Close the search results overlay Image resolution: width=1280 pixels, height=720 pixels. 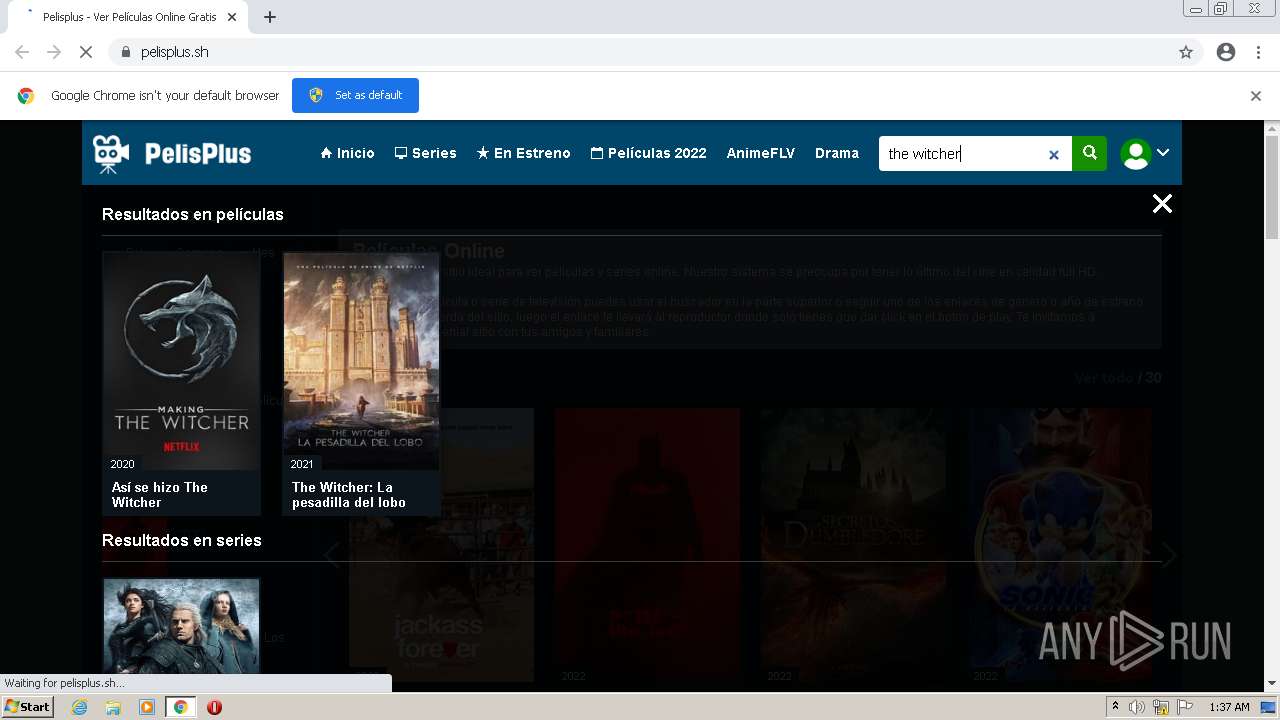click(1161, 204)
